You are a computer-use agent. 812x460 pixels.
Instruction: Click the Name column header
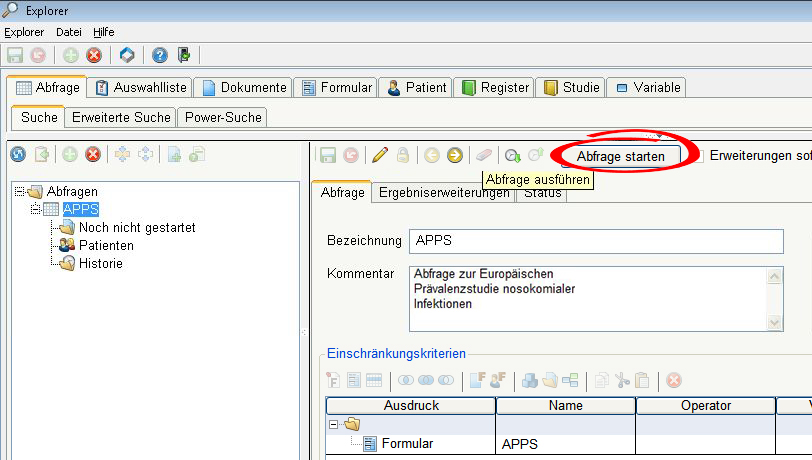pyautogui.click(x=566, y=406)
